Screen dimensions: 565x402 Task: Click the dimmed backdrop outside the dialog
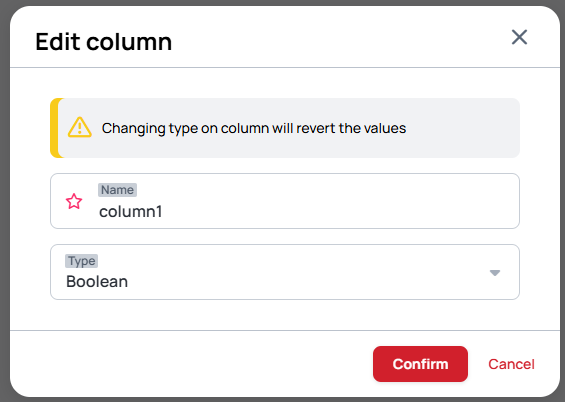click(4, 201)
